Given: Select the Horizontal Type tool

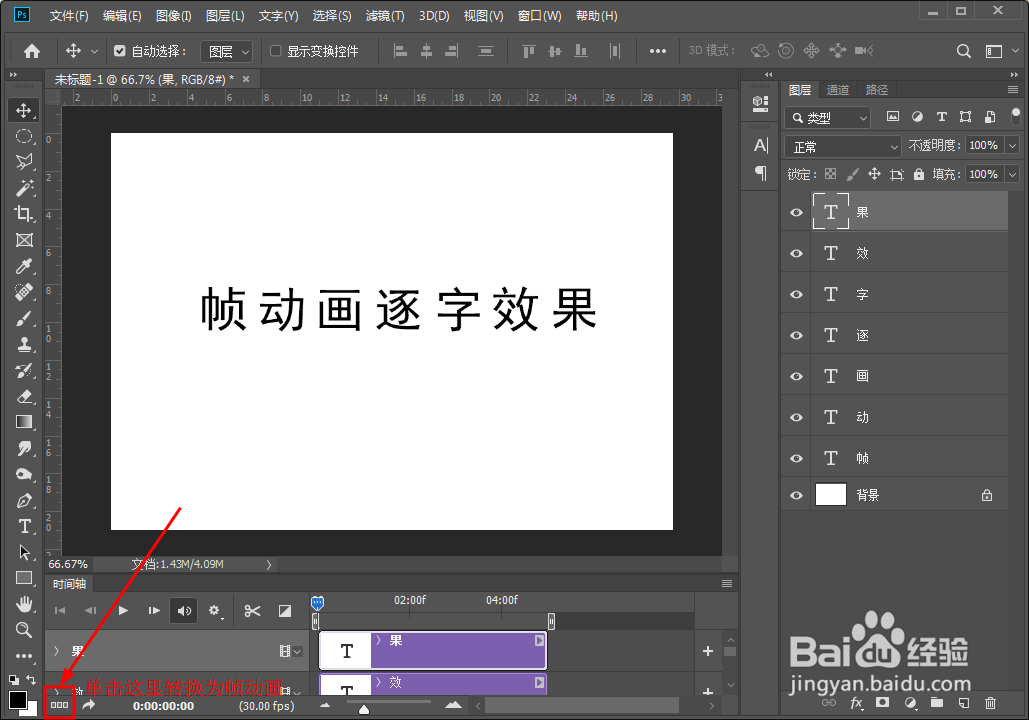Looking at the screenshot, I should [24, 526].
